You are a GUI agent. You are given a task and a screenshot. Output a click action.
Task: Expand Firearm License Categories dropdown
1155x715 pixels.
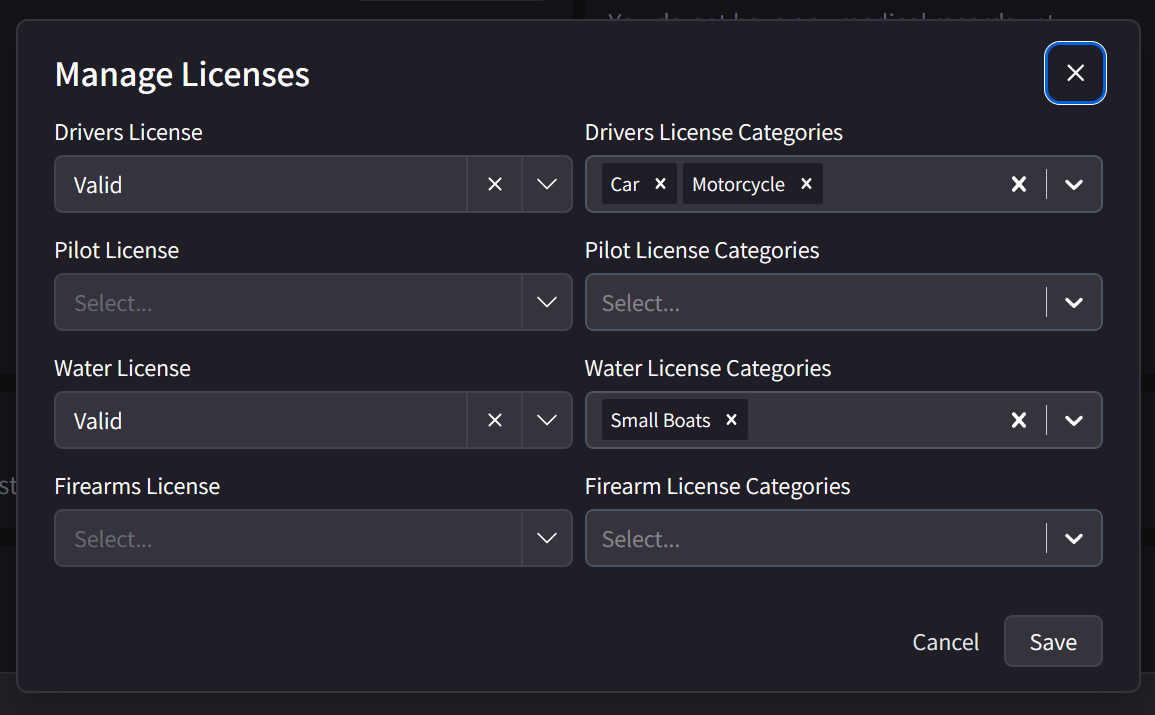pos(1074,538)
